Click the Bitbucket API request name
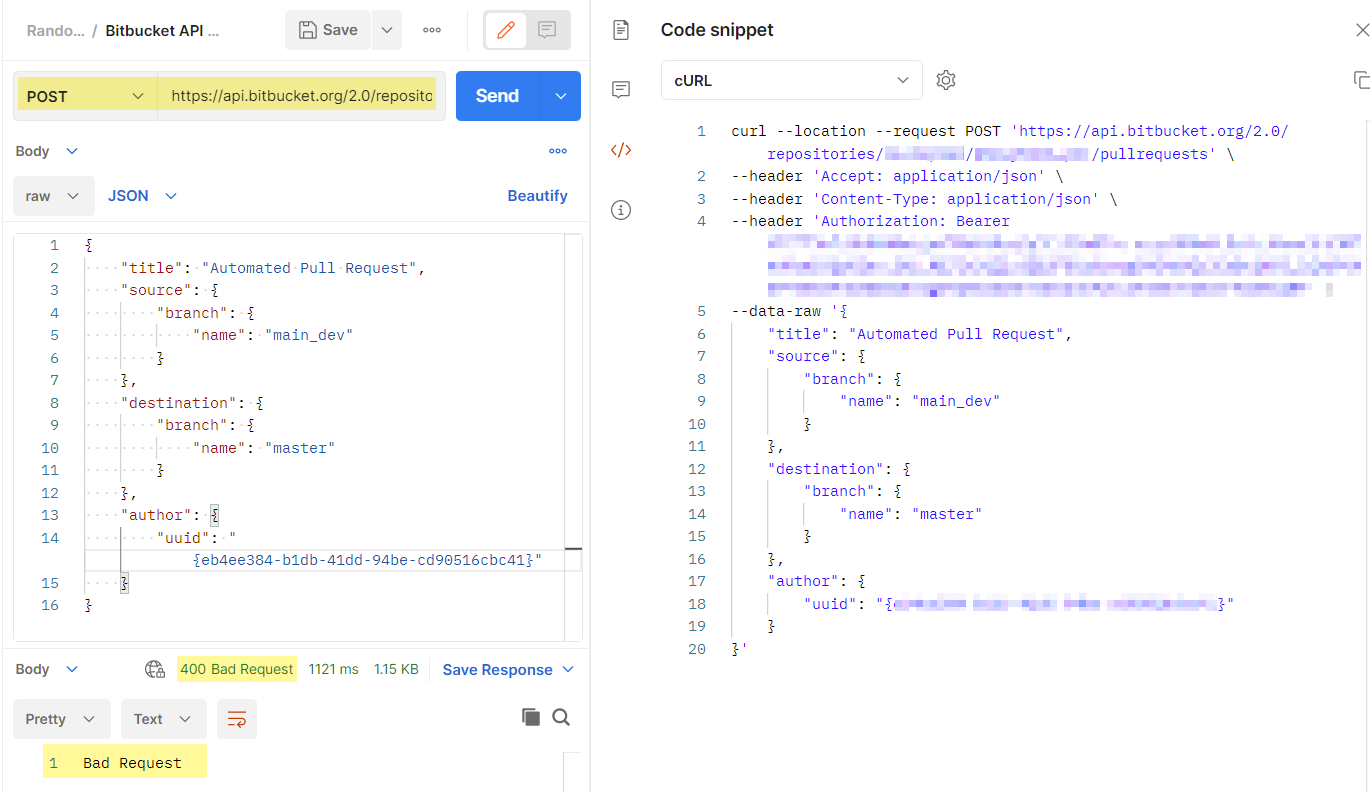 tap(162, 30)
